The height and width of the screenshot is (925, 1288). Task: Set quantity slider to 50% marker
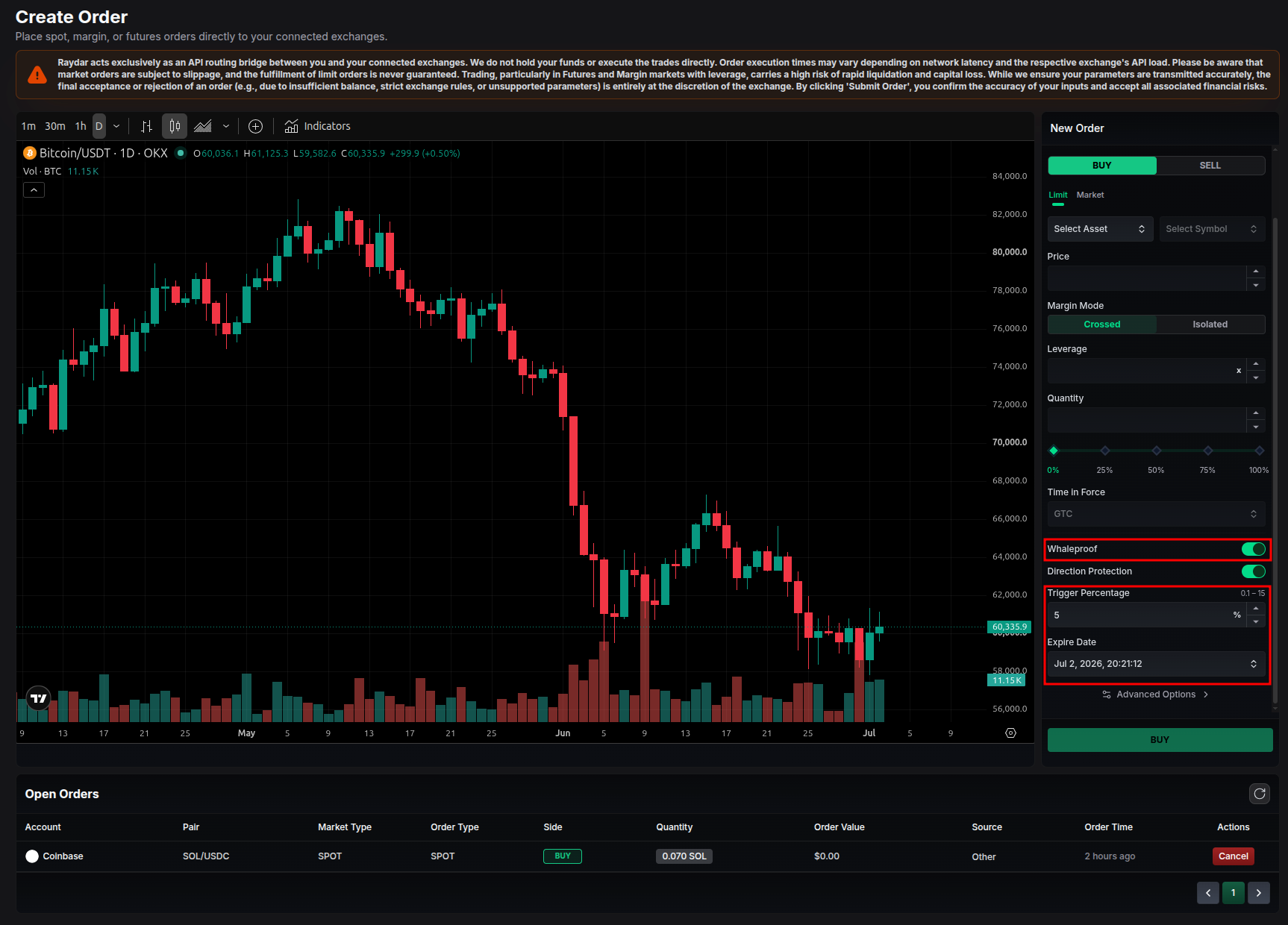click(x=1157, y=451)
